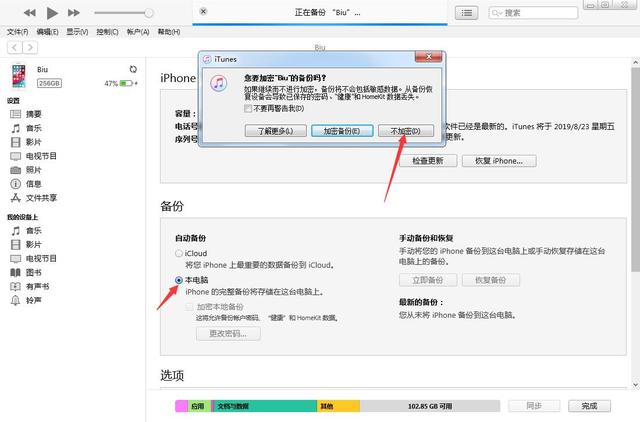Select 照片 in the sidebar
The height and width of the screenshot is (422, 640).
tap(33, 170)
